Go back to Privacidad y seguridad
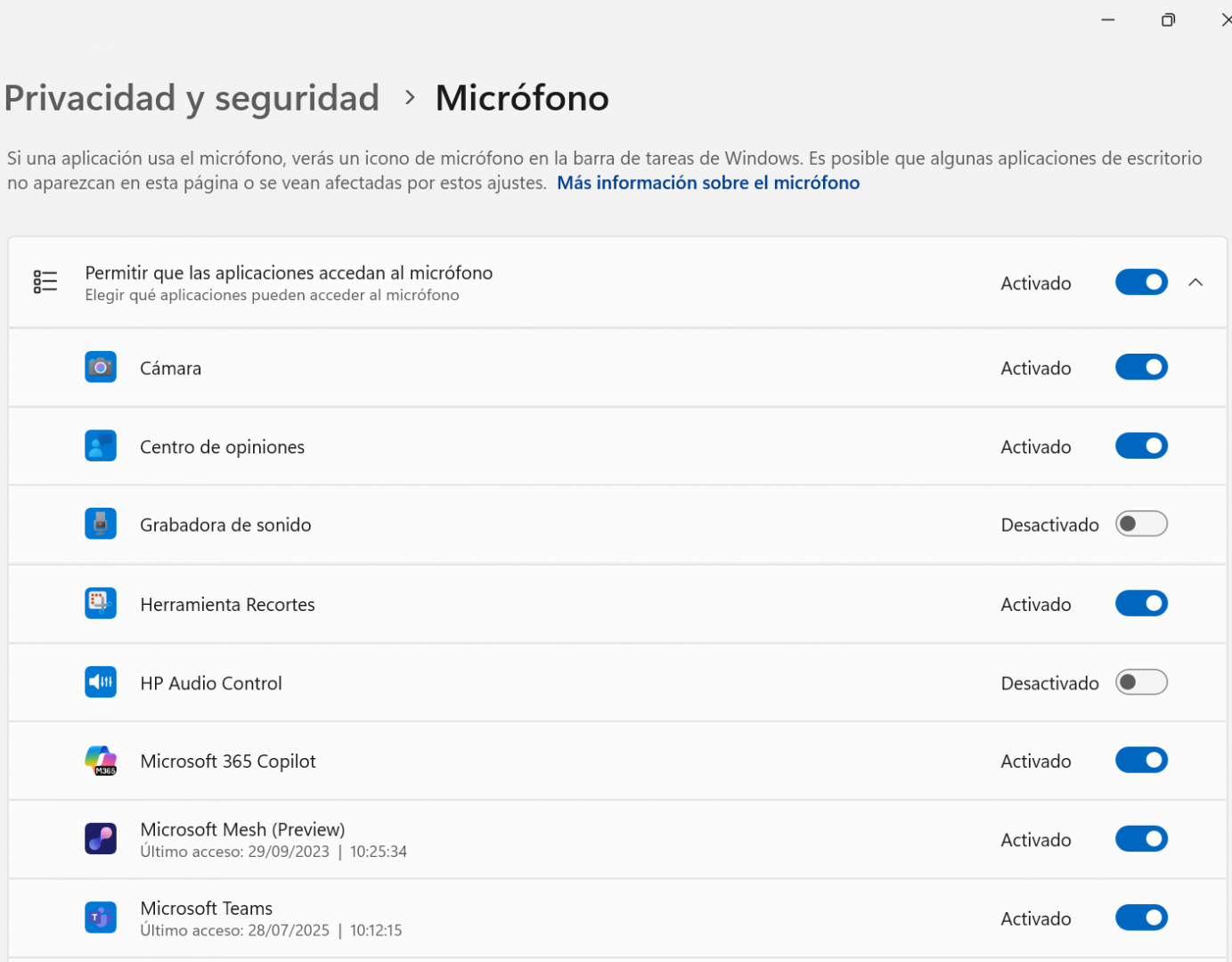 [x=192, y=98]
